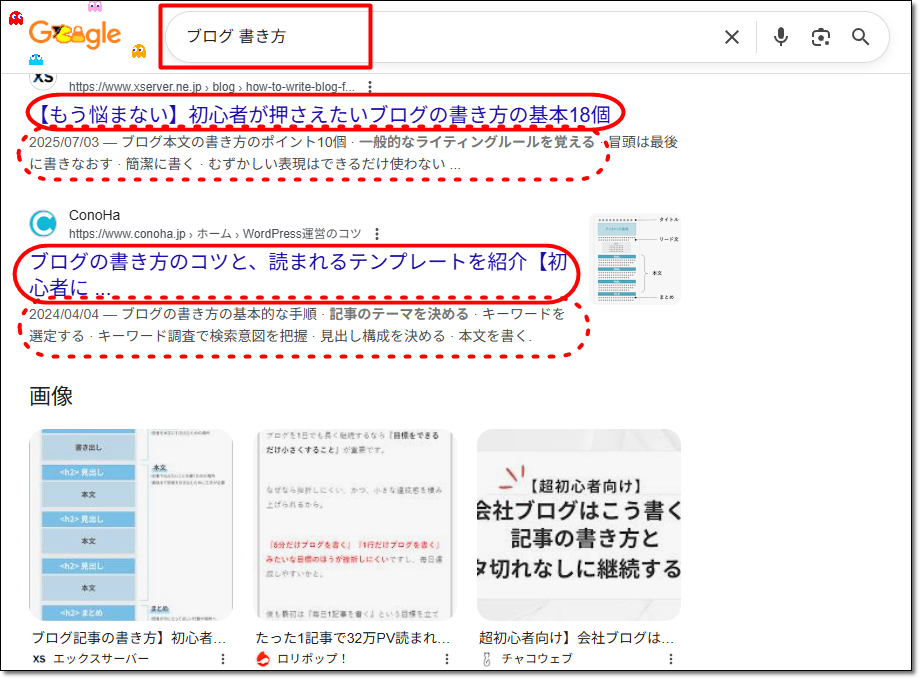920x679 pixels.
Task: Run the search with the magnifier icon
Action: click(861, 37)
